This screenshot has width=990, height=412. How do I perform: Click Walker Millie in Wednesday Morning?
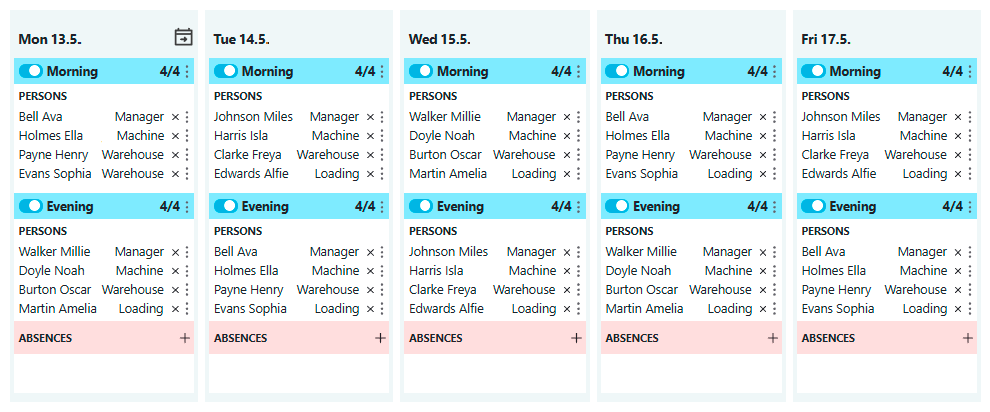pos(443,117)
